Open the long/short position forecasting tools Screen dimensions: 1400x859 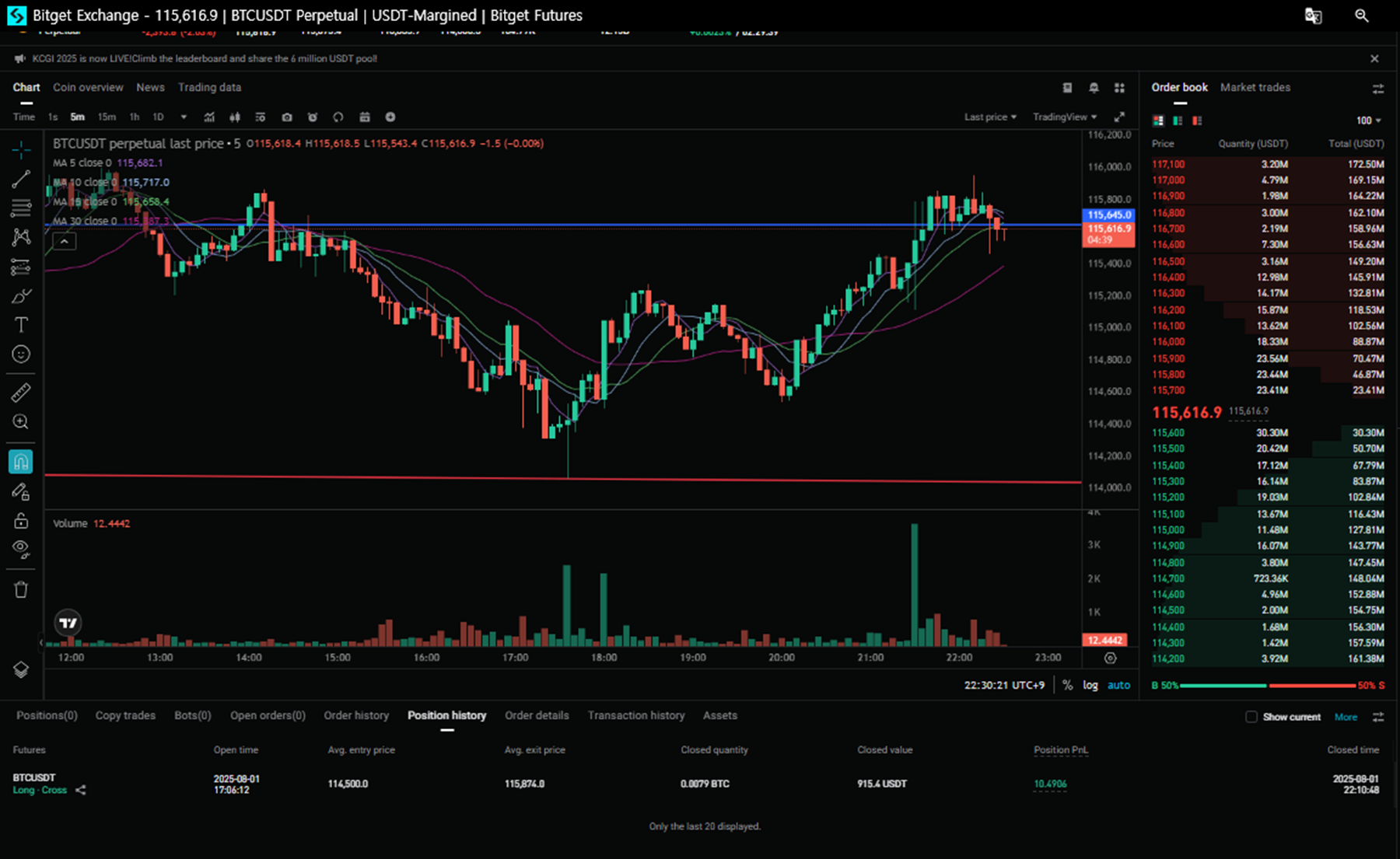(x=21, y=267)
